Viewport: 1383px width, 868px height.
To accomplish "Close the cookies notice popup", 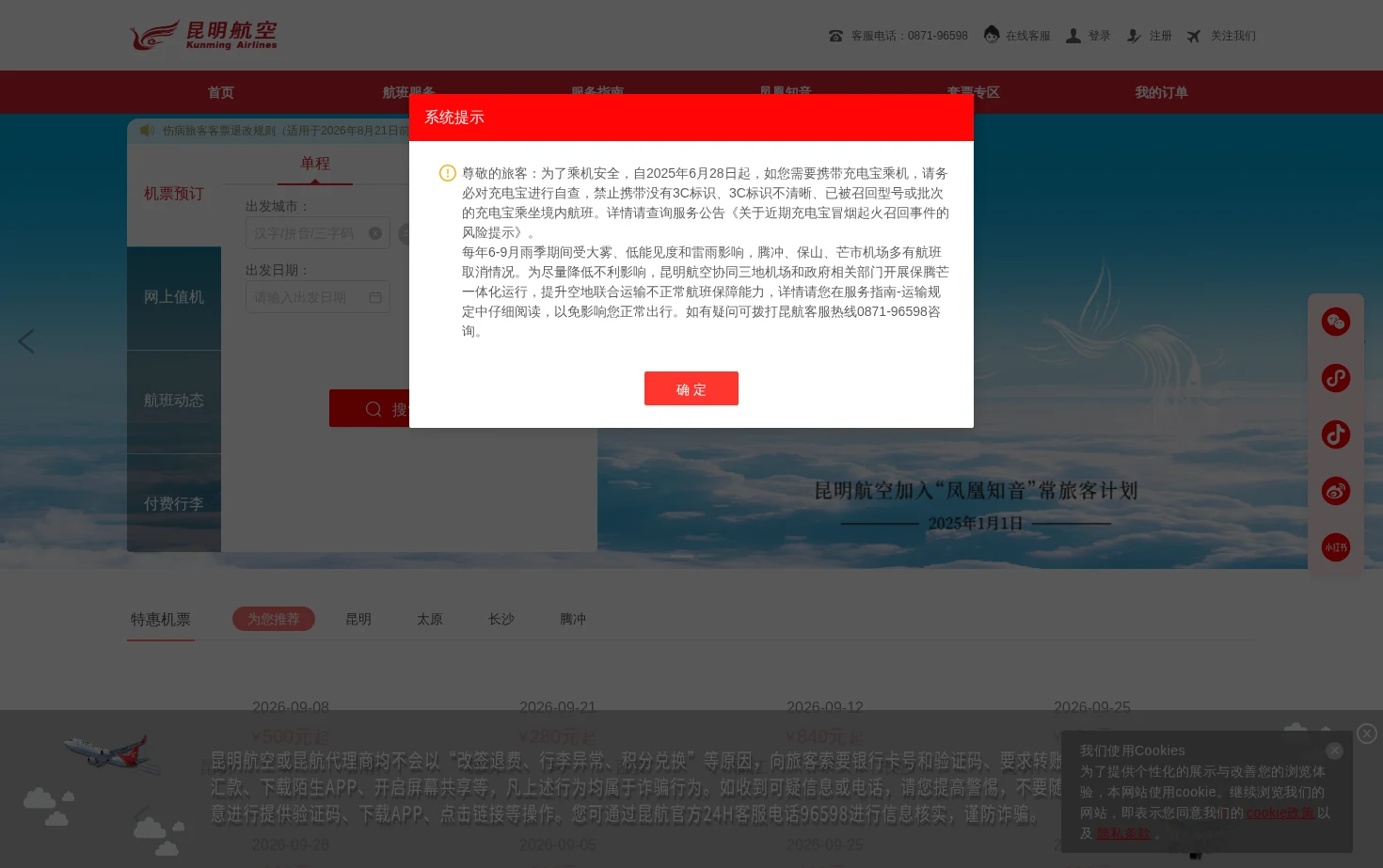I will (x=1334, y=750).
